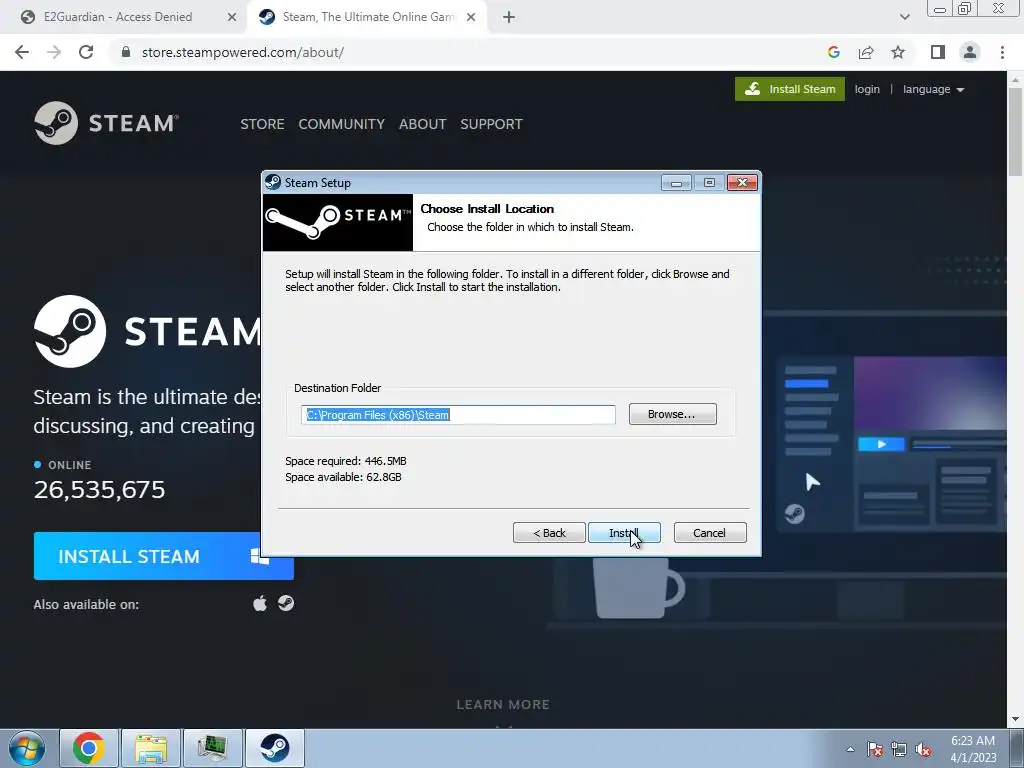Open the login link on Steam page
The width and height of the screenshot is (1024, 768).
pos(867,89)
